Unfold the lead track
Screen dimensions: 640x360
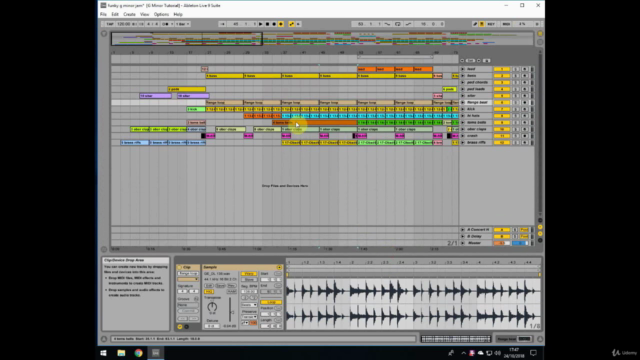463,69
